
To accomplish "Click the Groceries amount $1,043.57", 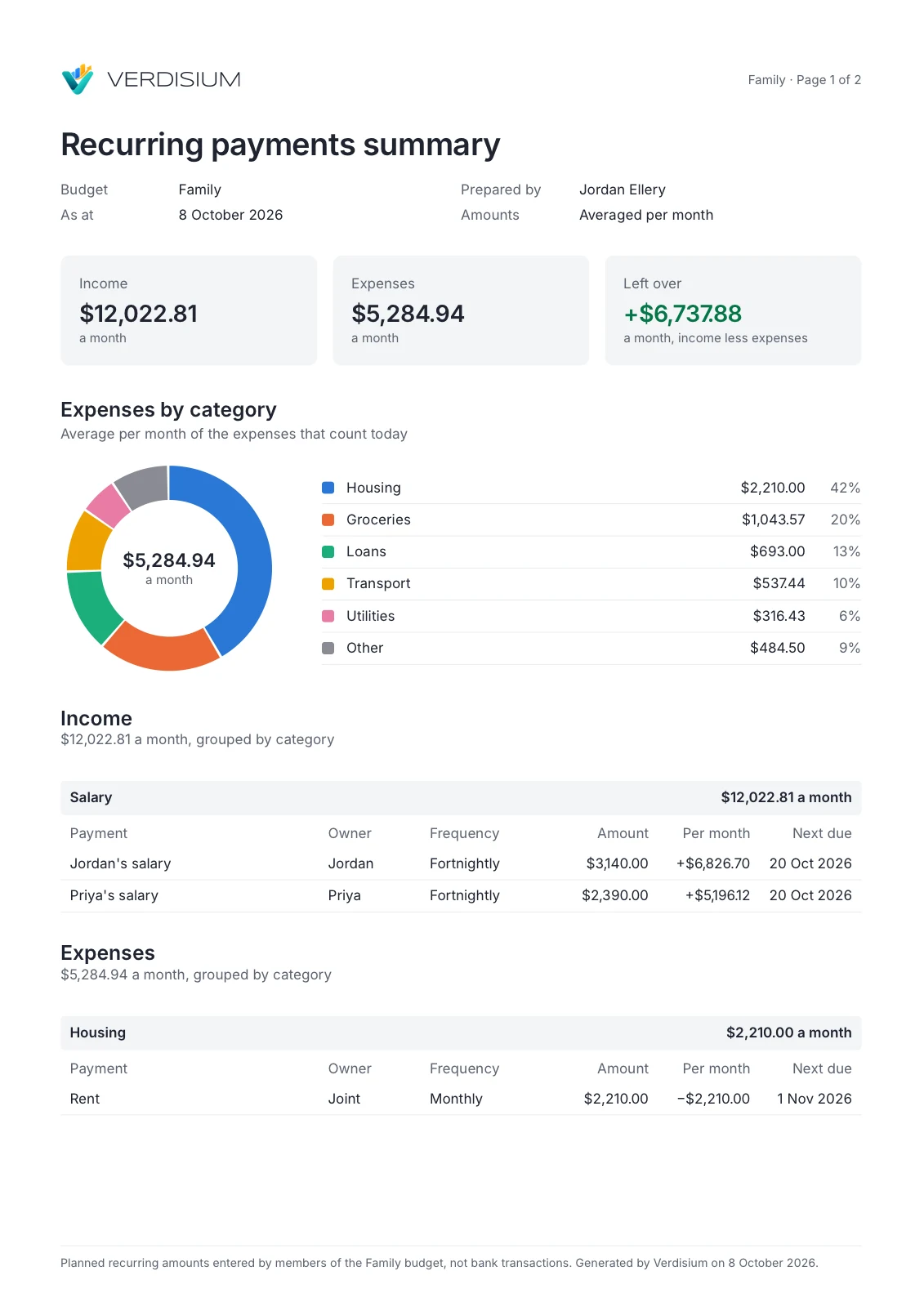I will pyautogui.click(x=773, y=520).
